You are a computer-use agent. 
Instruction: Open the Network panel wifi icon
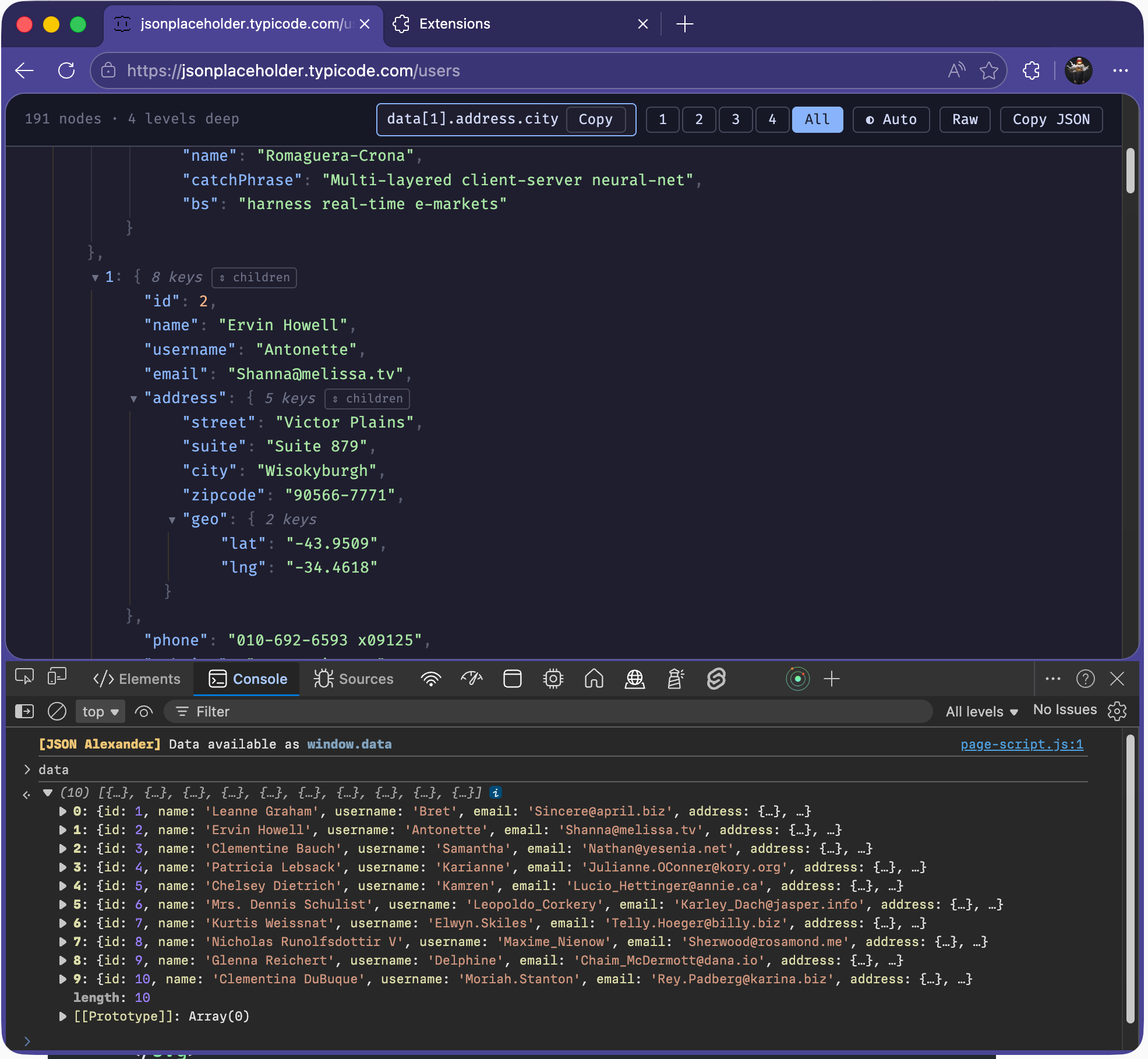tap(430, 679)
